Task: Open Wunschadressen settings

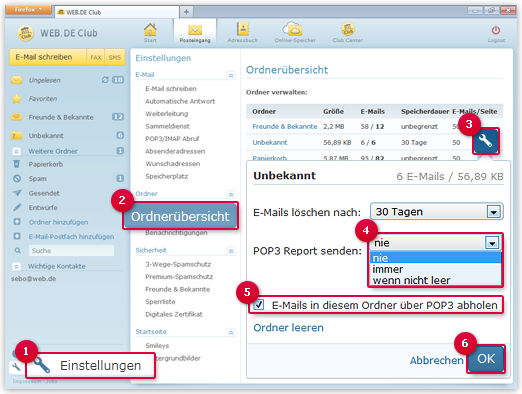Action: coord(173,163)
